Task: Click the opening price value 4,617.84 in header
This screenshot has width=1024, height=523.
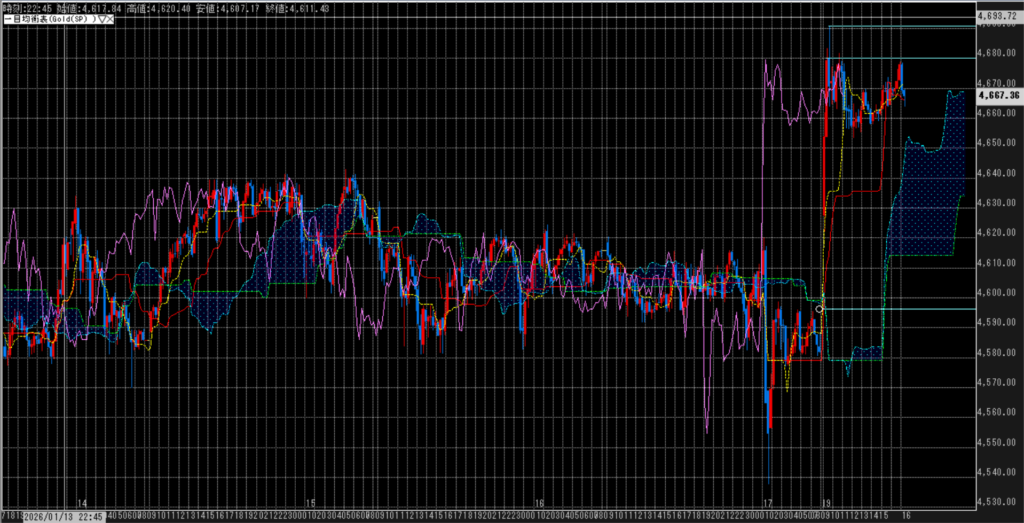Action: coord(98,7)
